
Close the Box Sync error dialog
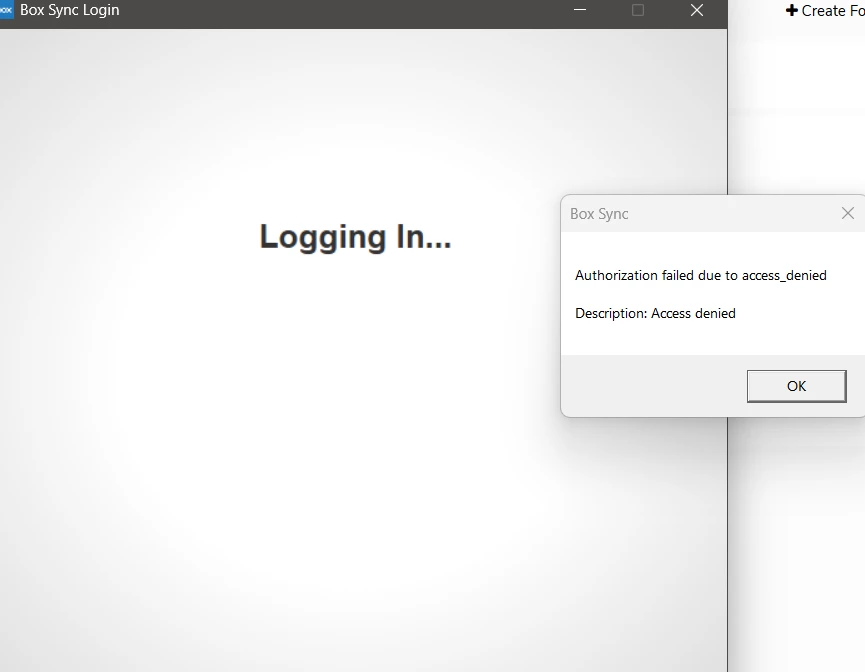click(848, 214)
